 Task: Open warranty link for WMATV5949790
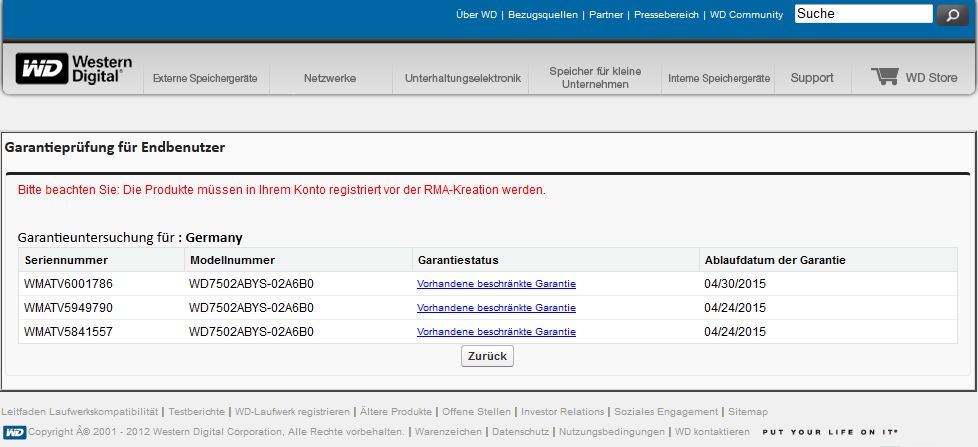(x=496, y=308)
